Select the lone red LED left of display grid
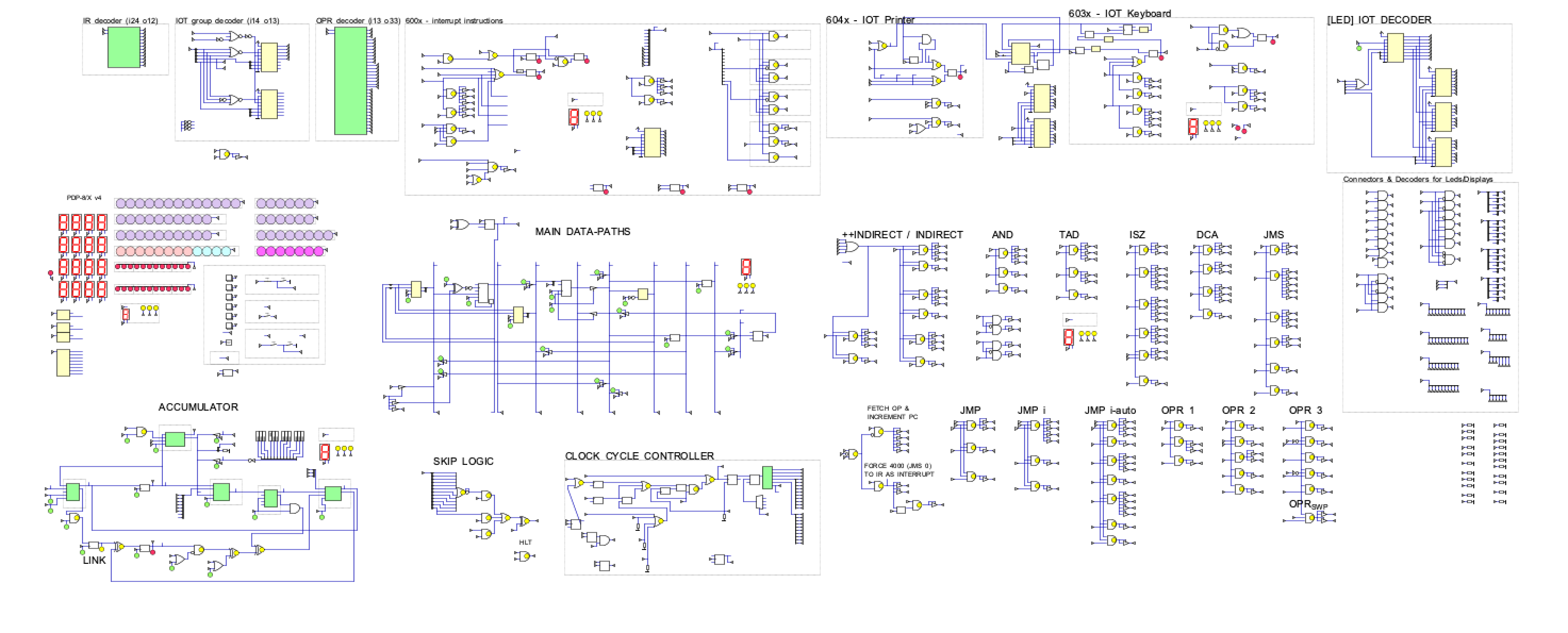This screenshot has width=1568, height=633. [x=51, y=273]
